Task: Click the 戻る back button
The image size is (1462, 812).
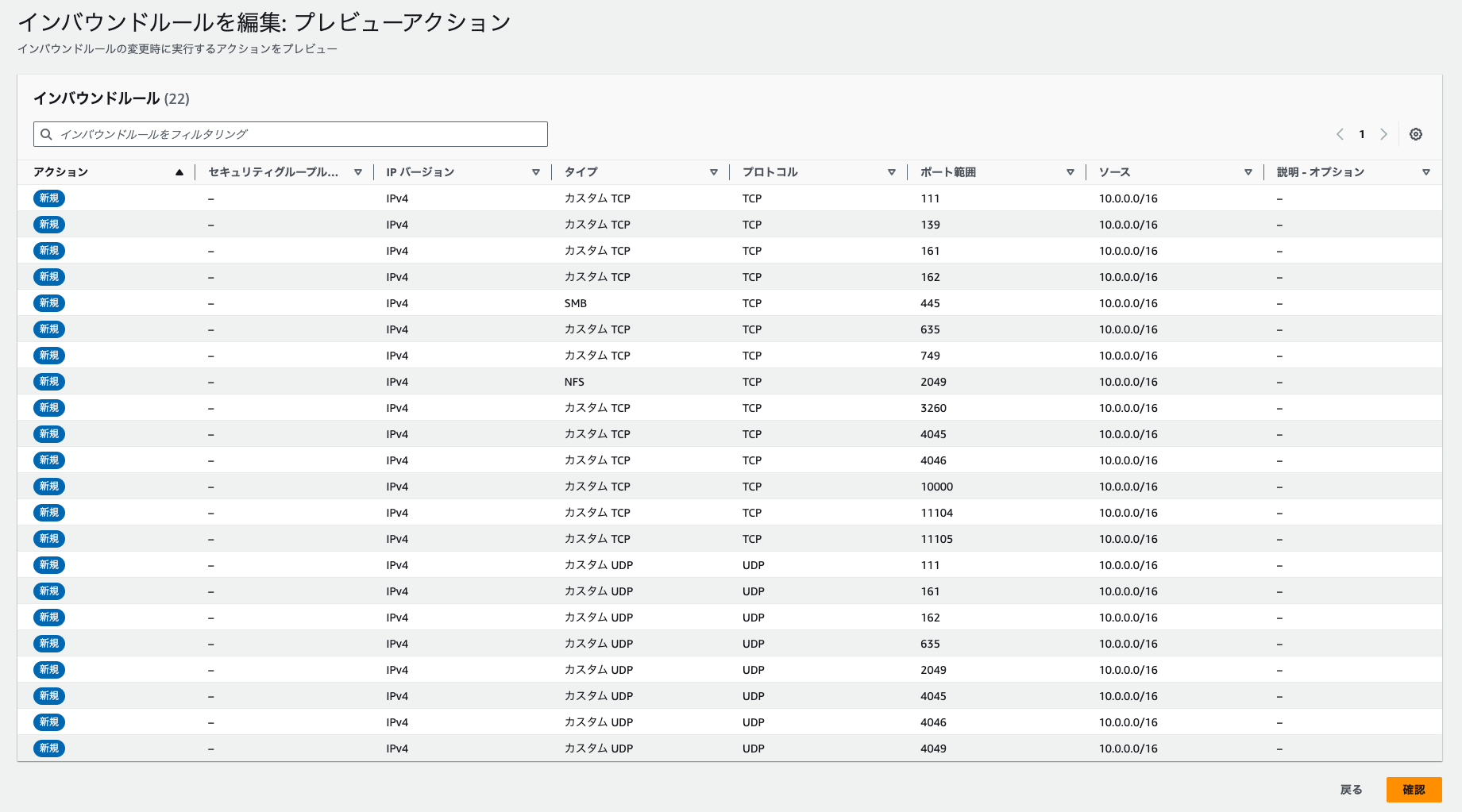Action: coord(1351,790)
